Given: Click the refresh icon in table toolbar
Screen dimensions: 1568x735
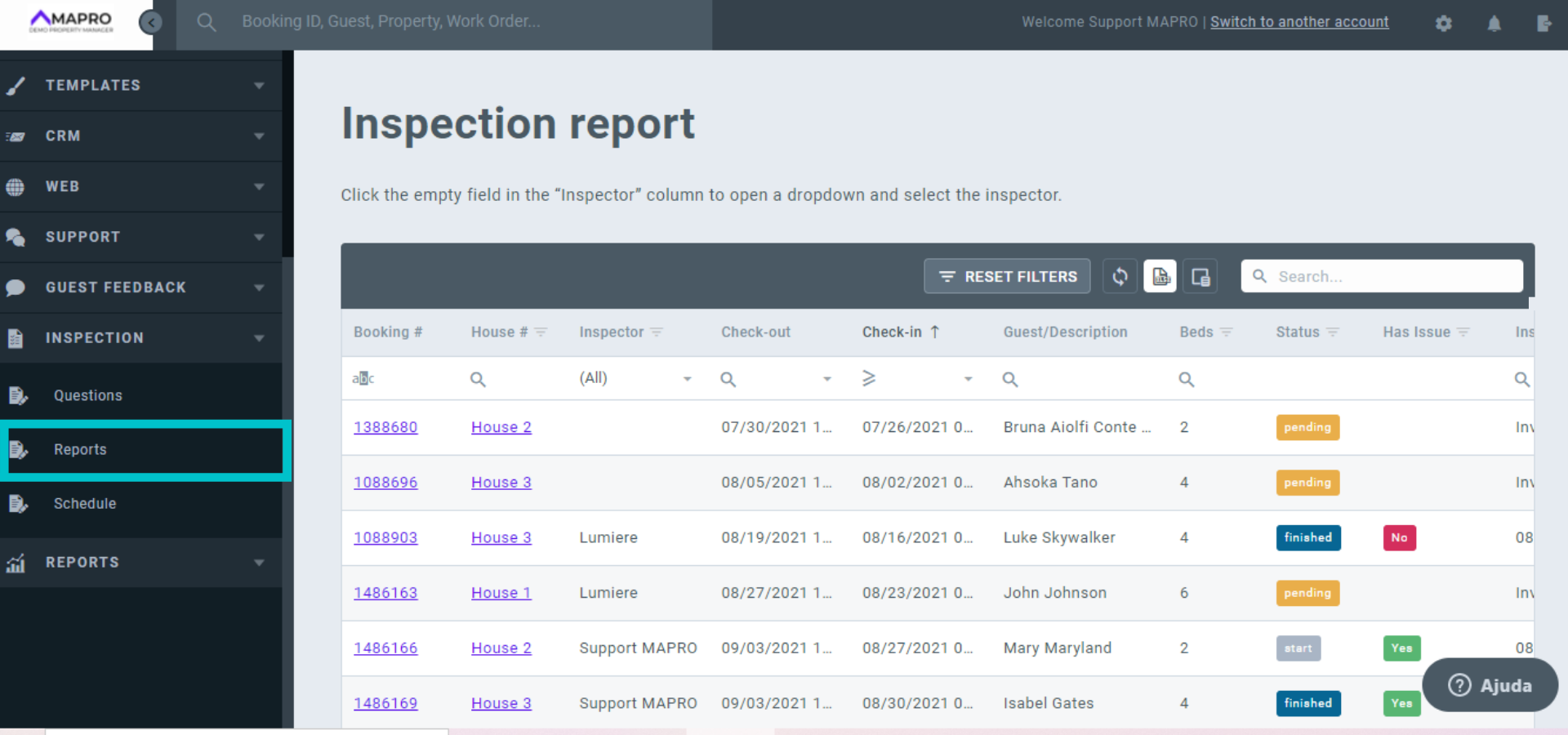Looking at the screenshot, I should point(1120,277).
